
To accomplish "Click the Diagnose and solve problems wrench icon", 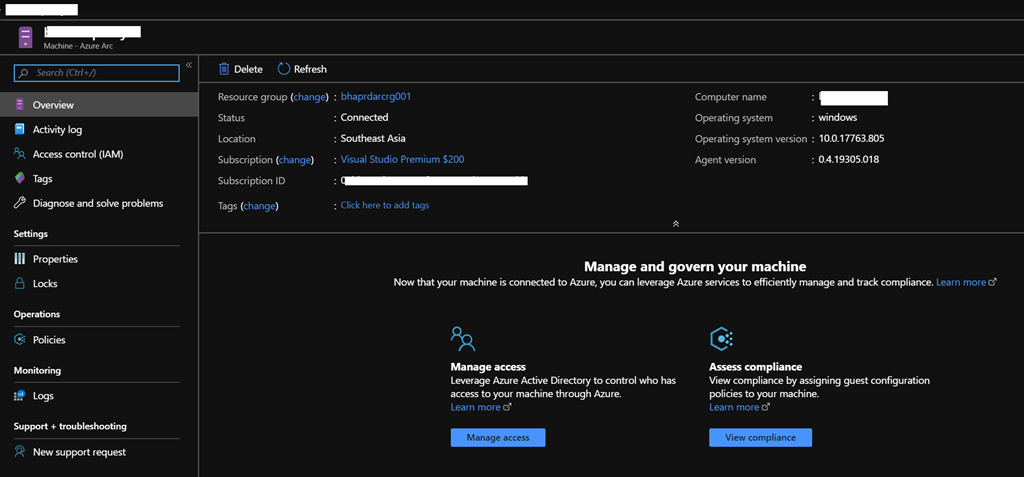I will point(20,203).
